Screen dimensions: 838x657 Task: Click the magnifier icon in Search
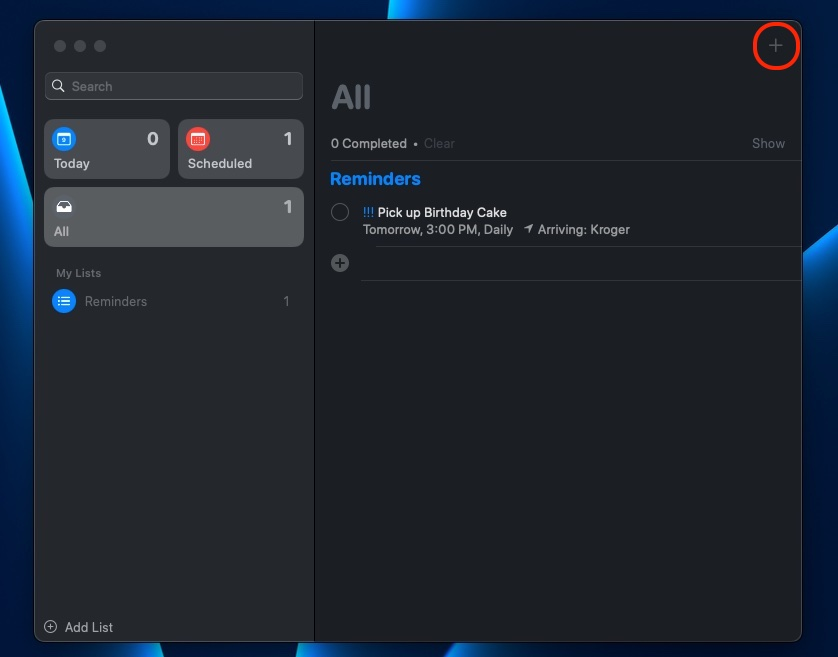click(58, 86)
